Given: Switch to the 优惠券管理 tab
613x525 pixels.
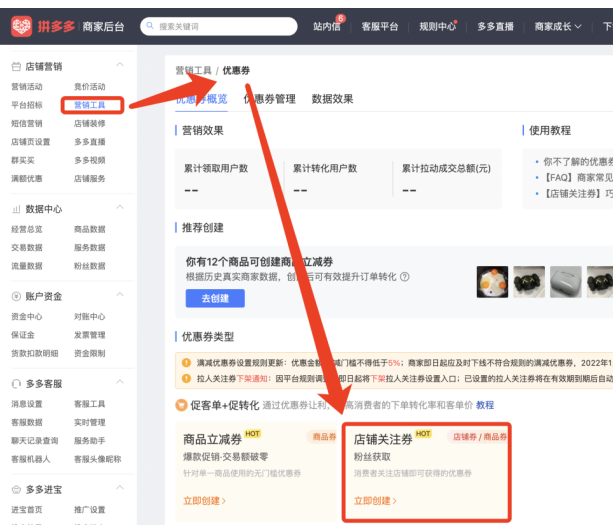Looking at the screenshot, I should (x=270, y=99).
